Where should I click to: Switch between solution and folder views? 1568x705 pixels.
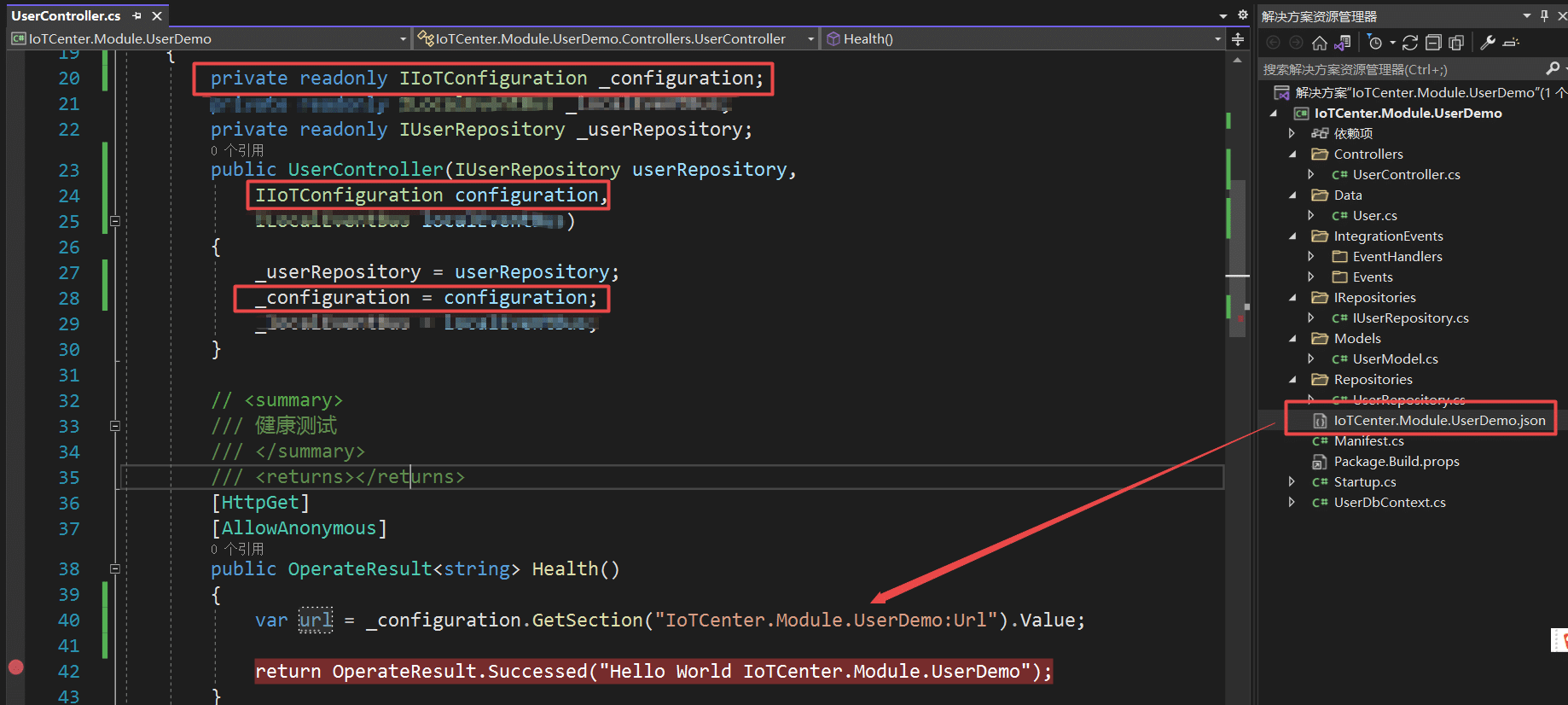[x=1342, y=43]
